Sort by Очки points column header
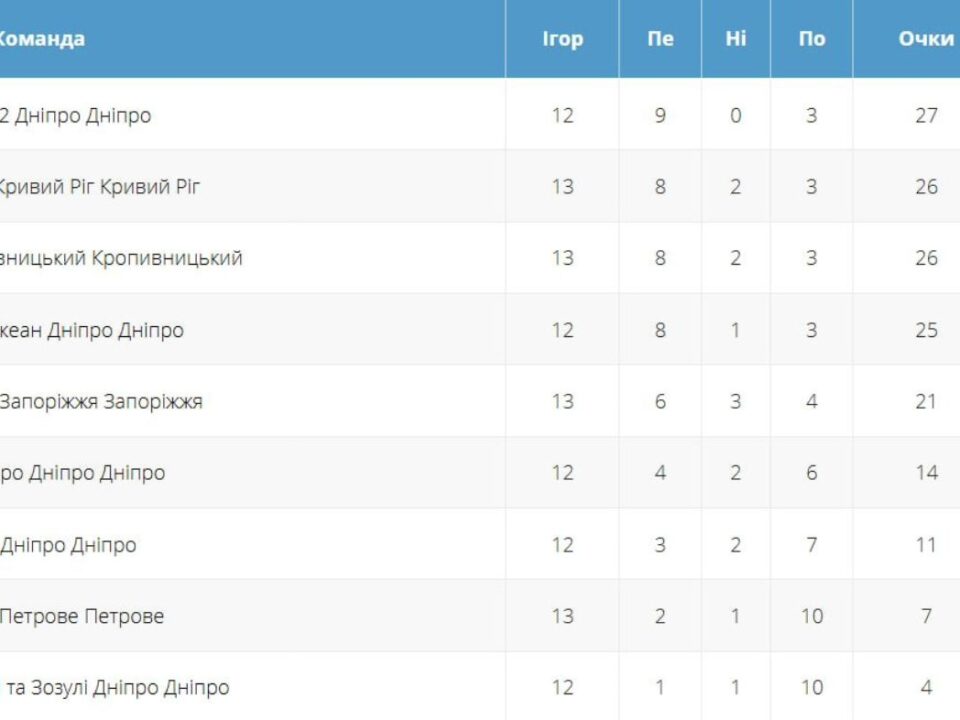Viewport: 960px width, 720px height. click(x=925, y=39)
